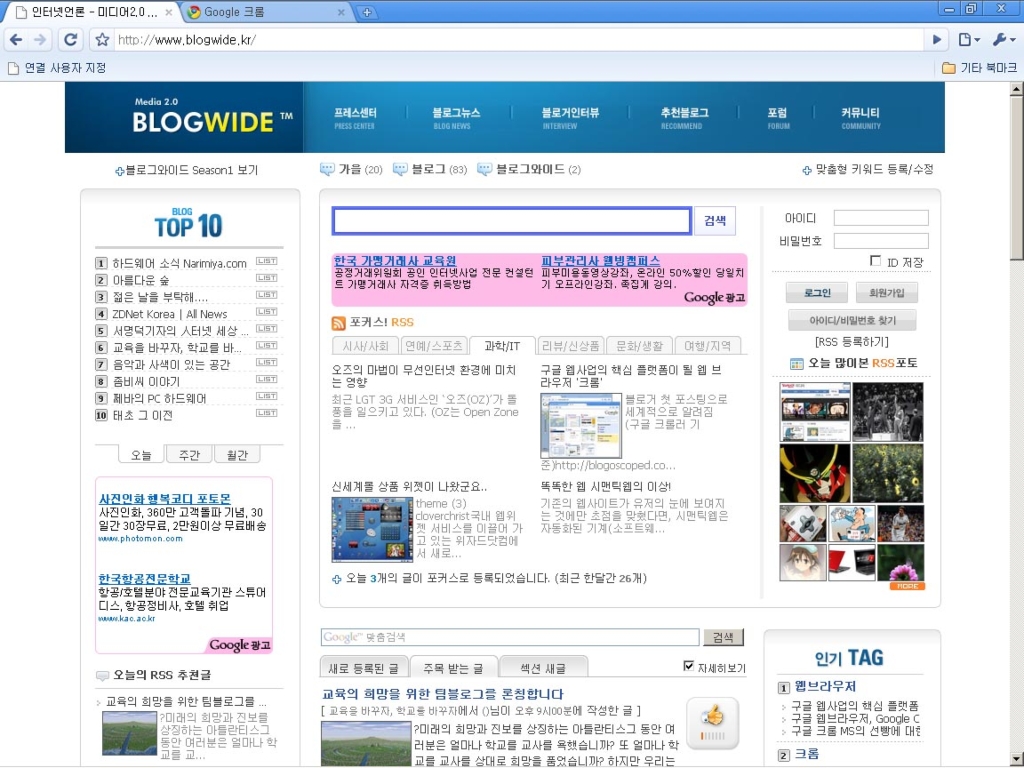1024x768 pixels.
Task: Open the 프레스센터 menu
Action: (x=355, y=118)
